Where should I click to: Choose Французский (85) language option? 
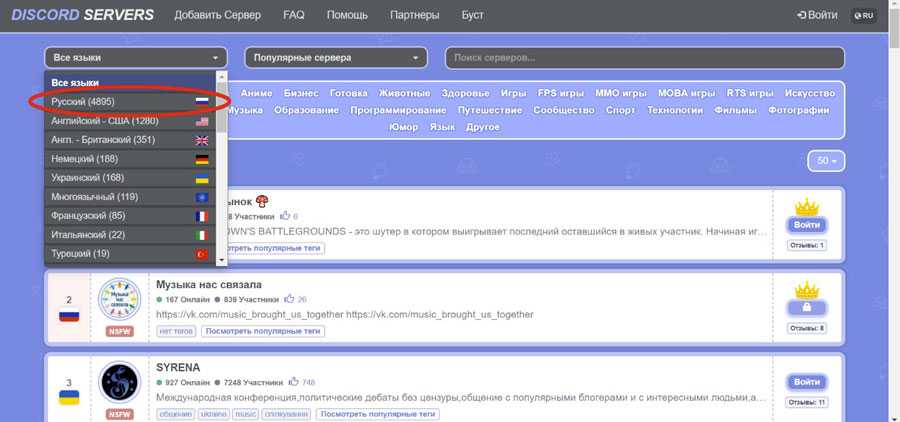pos(130,215)
